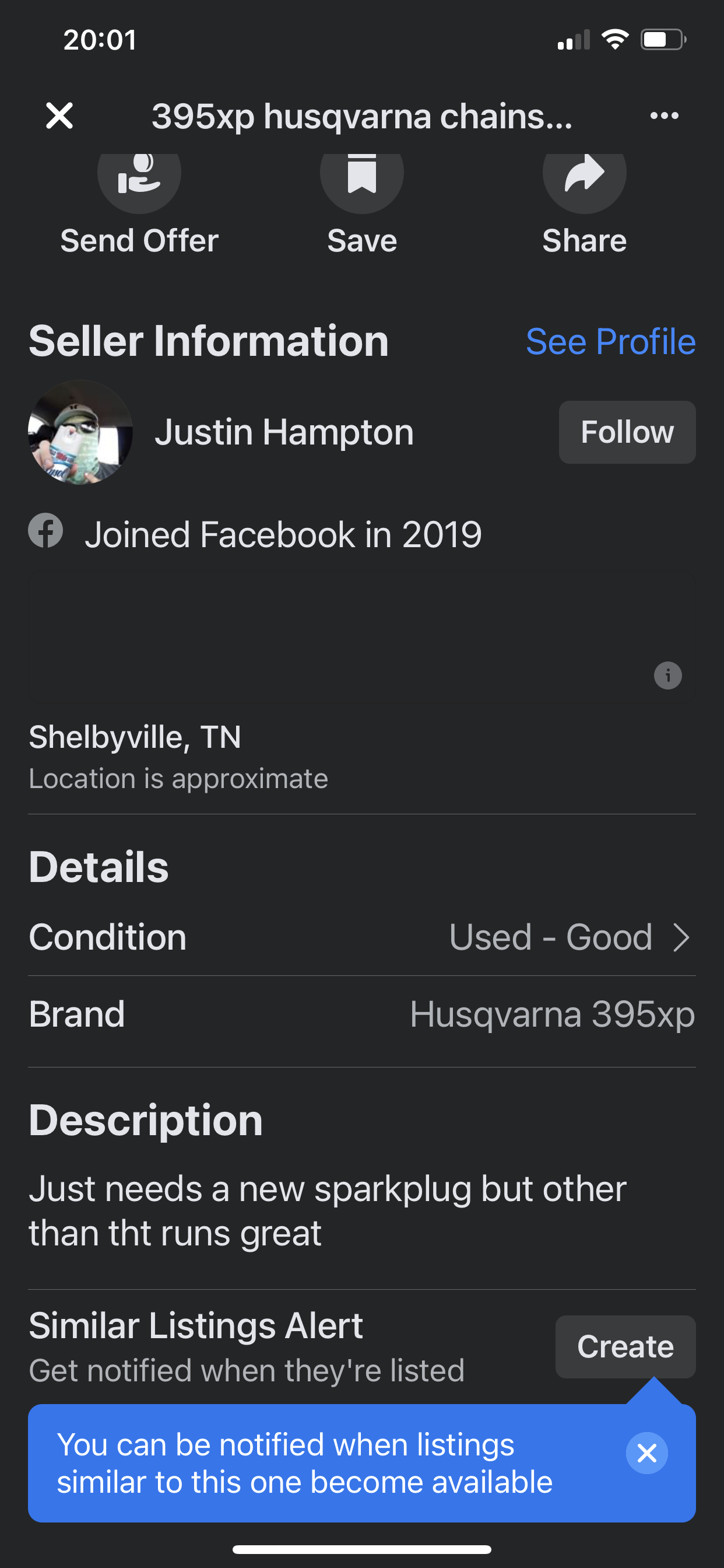
Task: Tap the seller name Justin Hampton
Action: [x=284, y=432]
